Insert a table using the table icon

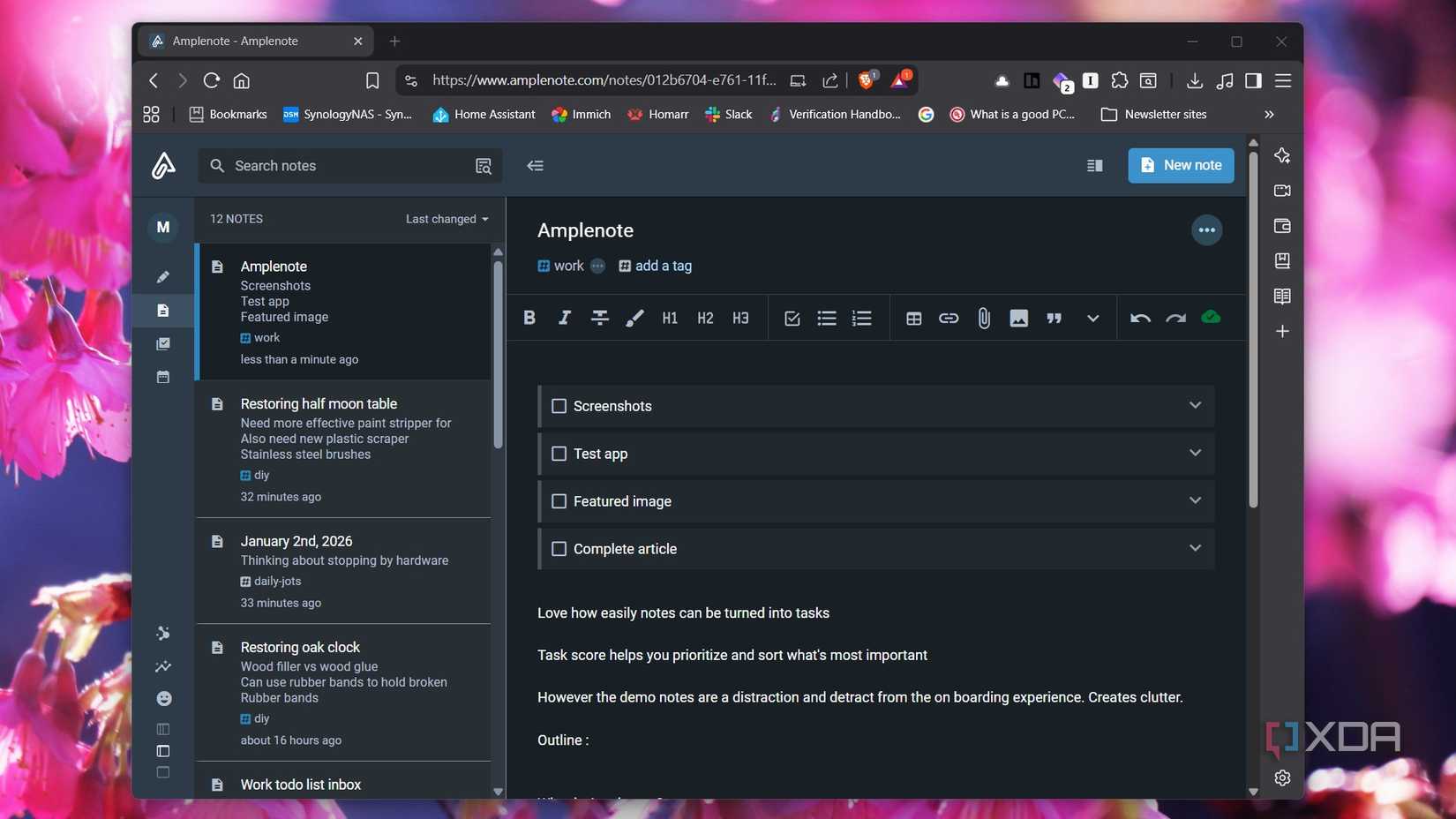(x=913, y=318)
